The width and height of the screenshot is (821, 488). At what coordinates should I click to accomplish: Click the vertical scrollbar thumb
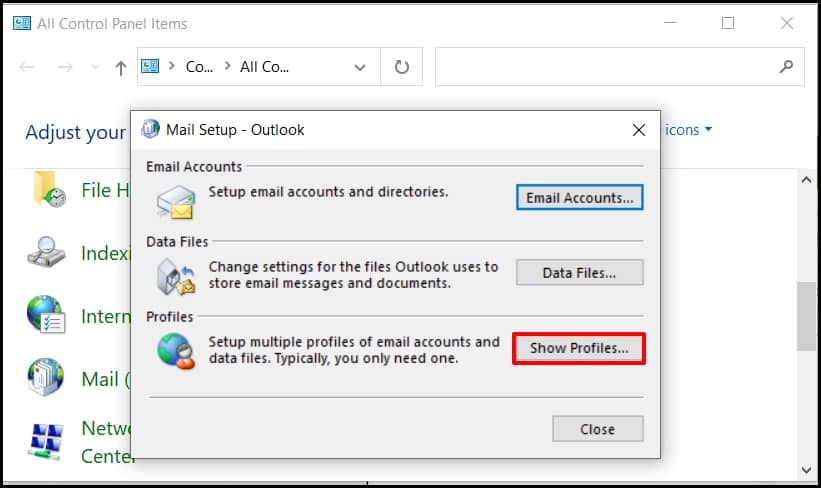[806, 316]
